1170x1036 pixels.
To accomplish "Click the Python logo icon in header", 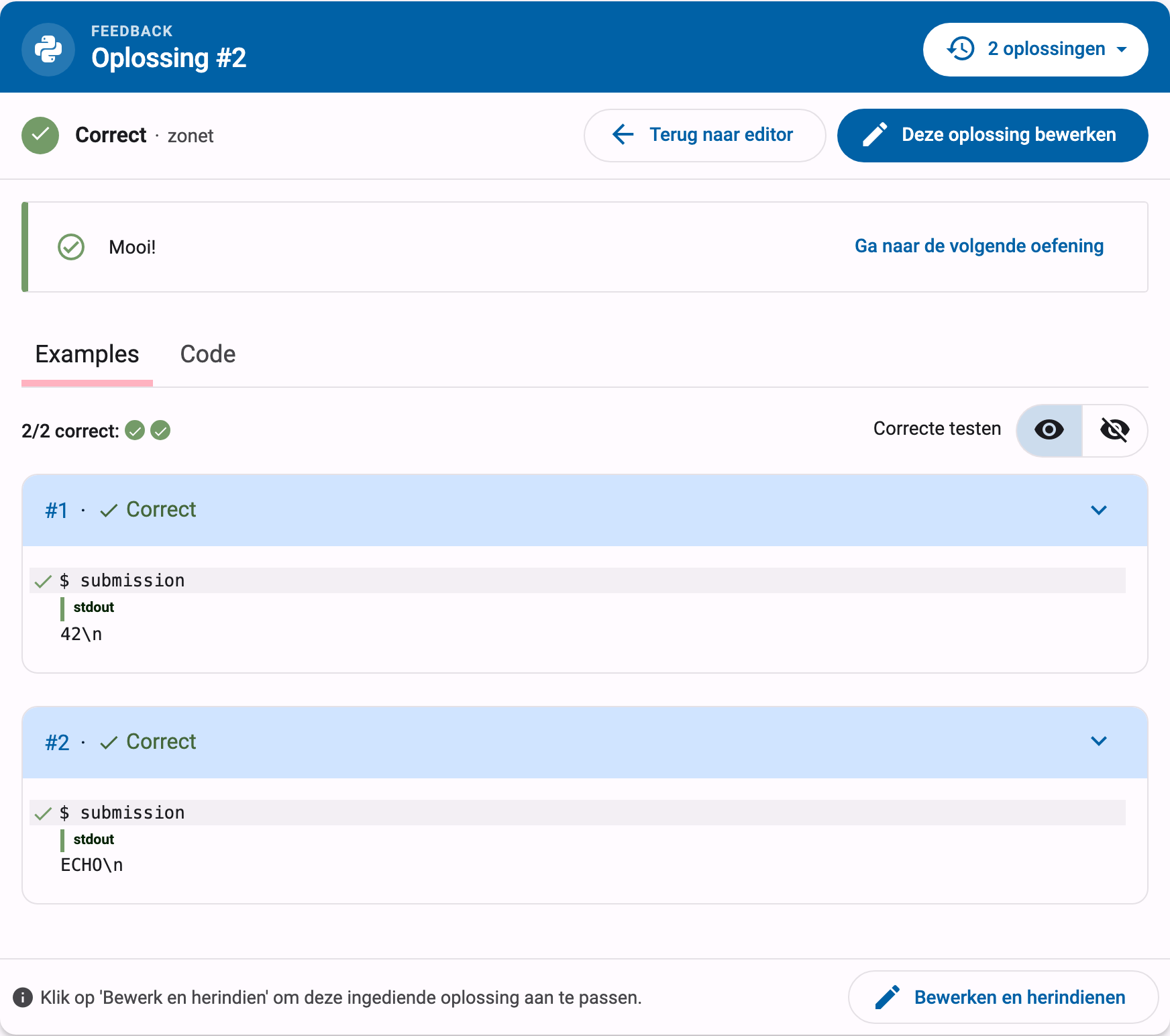I will [x=48, y=50].
